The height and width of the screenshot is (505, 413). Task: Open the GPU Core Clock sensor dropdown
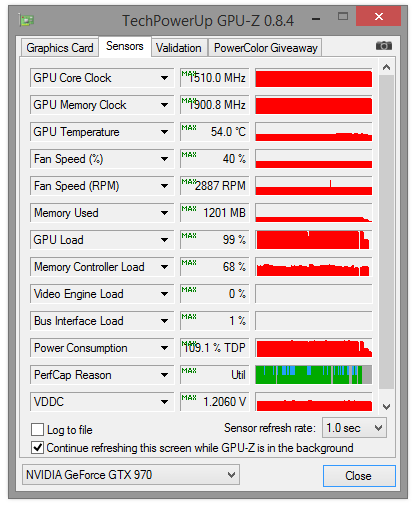point(164,78)
